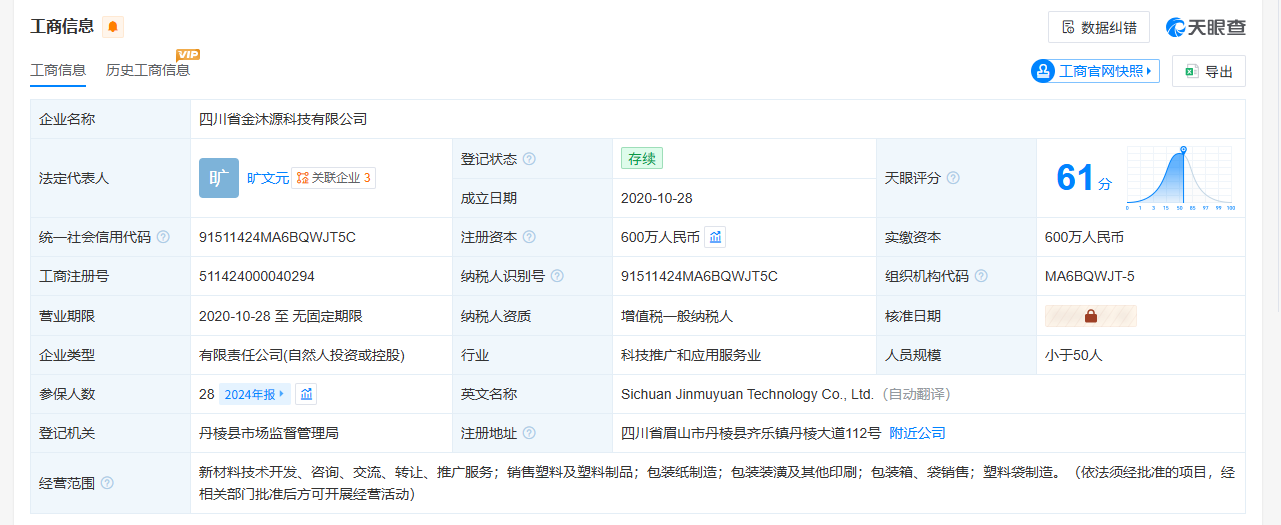This screenshot has height=525, width=1281.
Task: Open the 工商官网快照 snapshot dropdown
Action: pyautogui.click(x=1096, y=71)
